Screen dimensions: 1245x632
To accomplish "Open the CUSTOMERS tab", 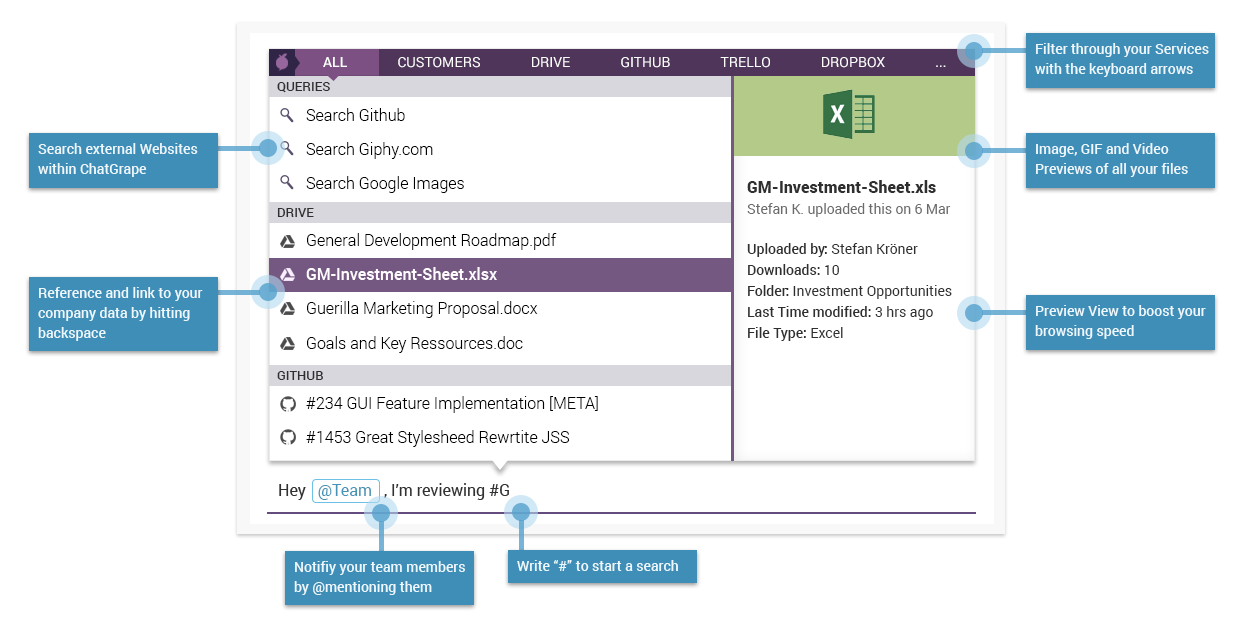I will [438, 62].
